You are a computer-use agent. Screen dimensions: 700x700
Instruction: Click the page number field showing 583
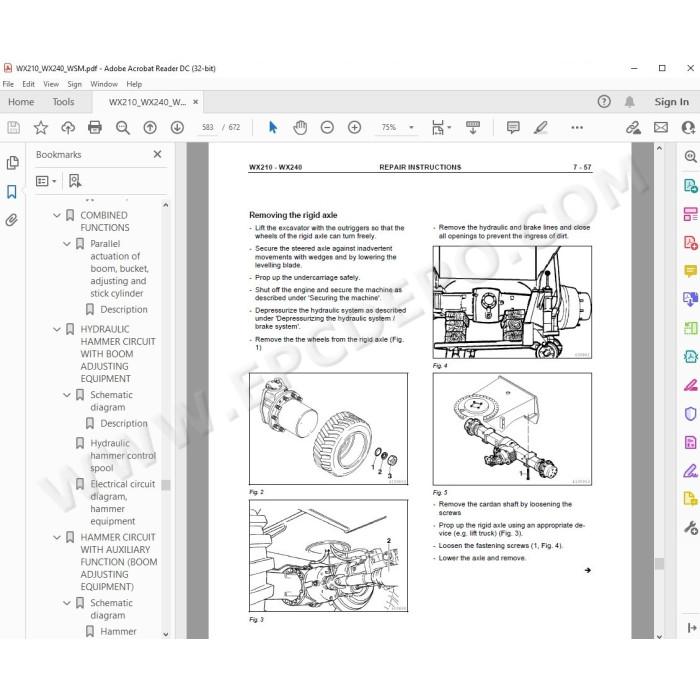[x=208, y=128]
